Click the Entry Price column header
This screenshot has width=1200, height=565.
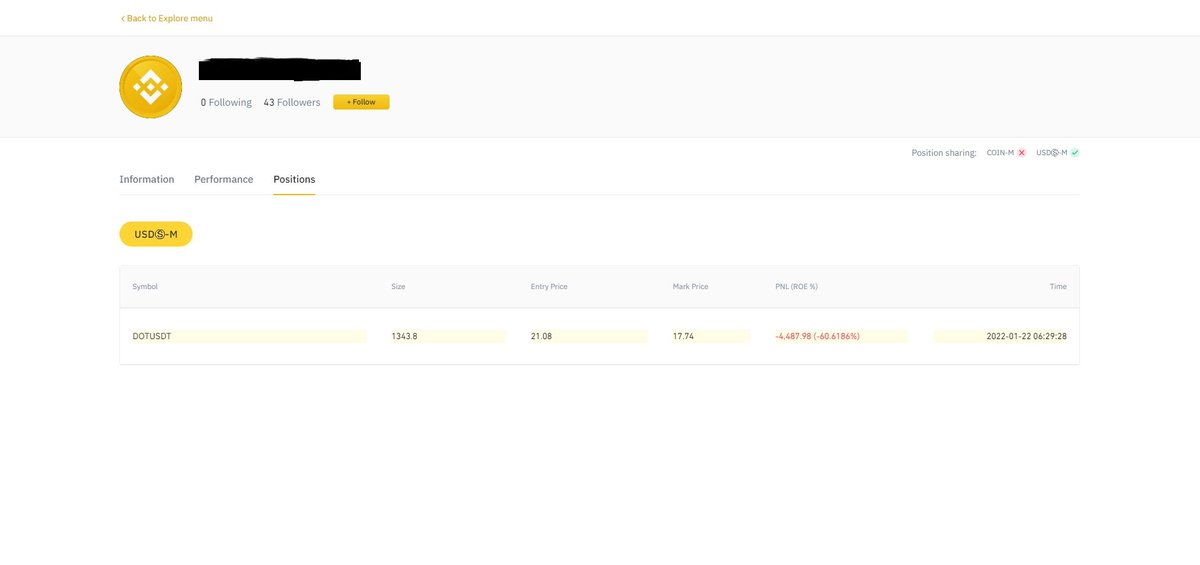549,287
